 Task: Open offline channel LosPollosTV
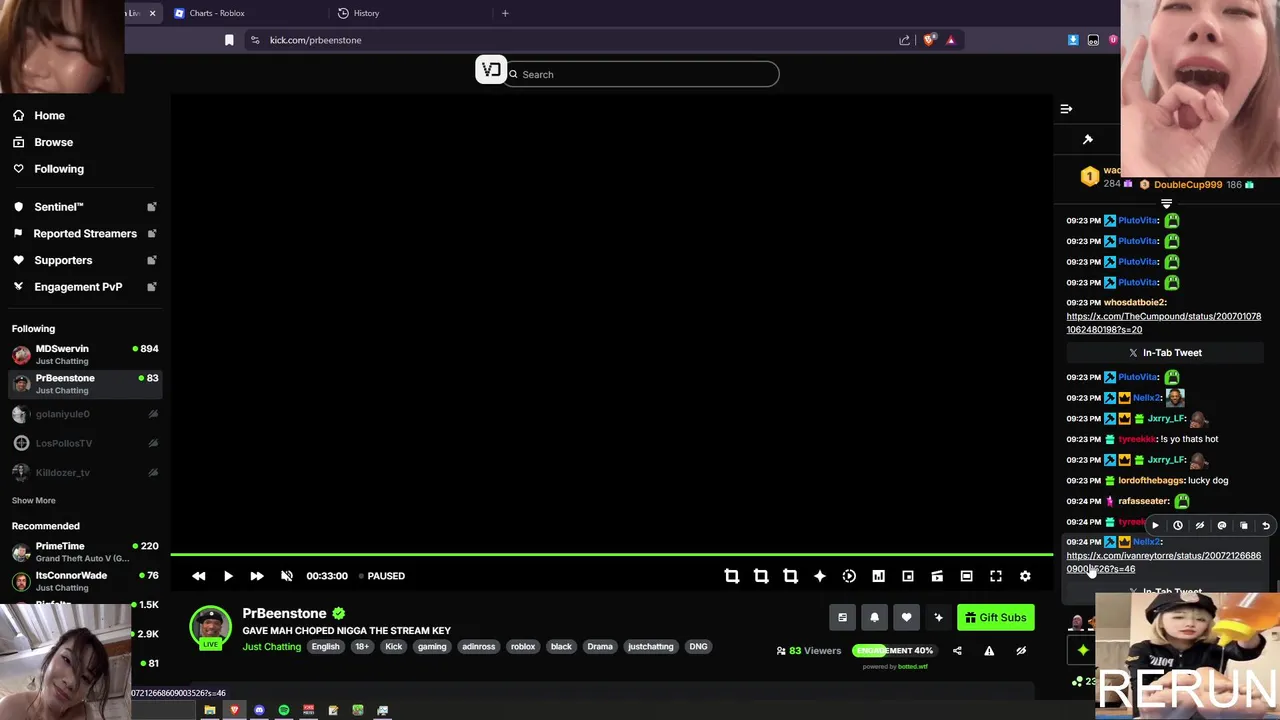coord(85,443)
